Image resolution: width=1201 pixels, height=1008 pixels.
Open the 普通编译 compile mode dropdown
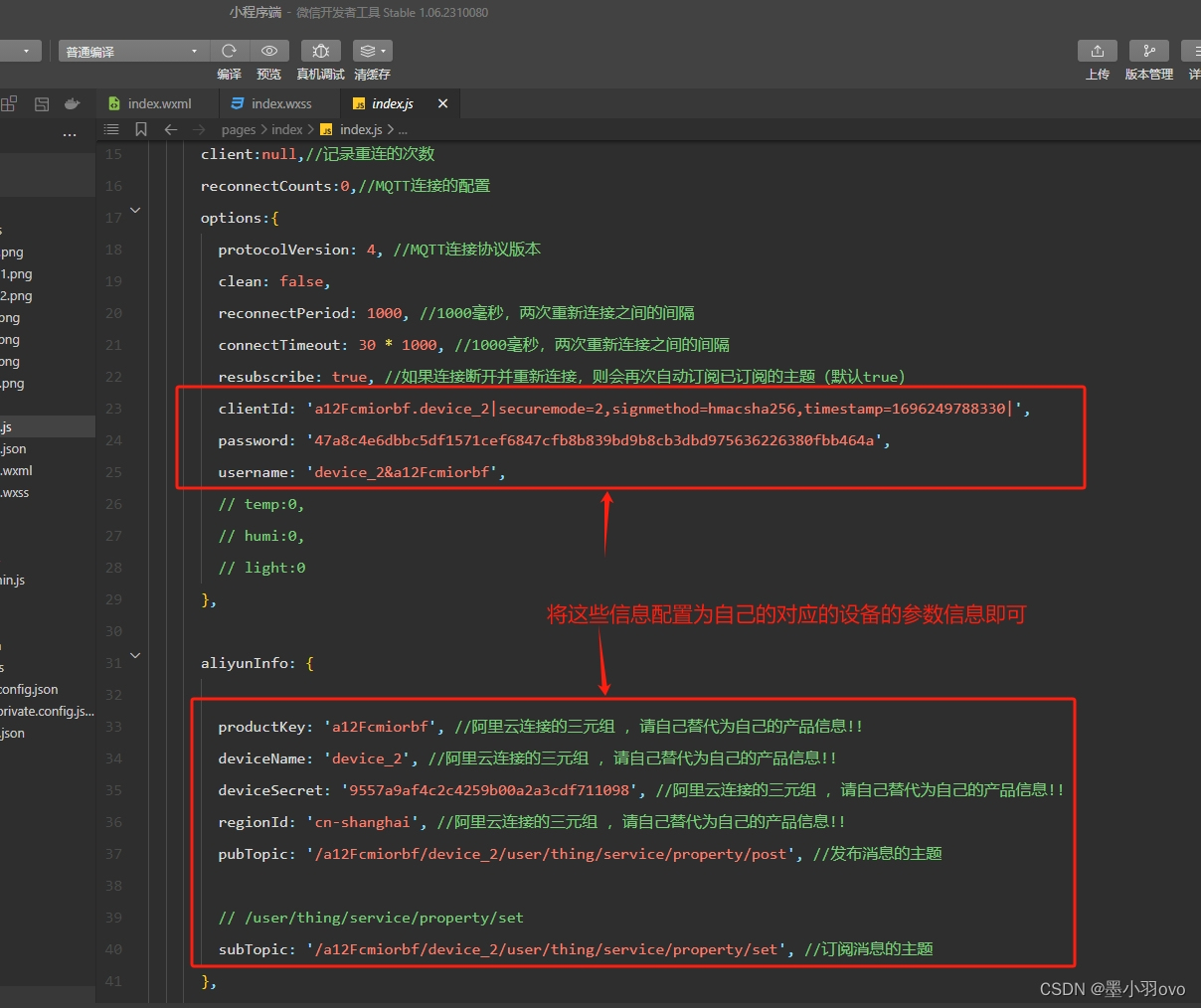coord(133,51)
